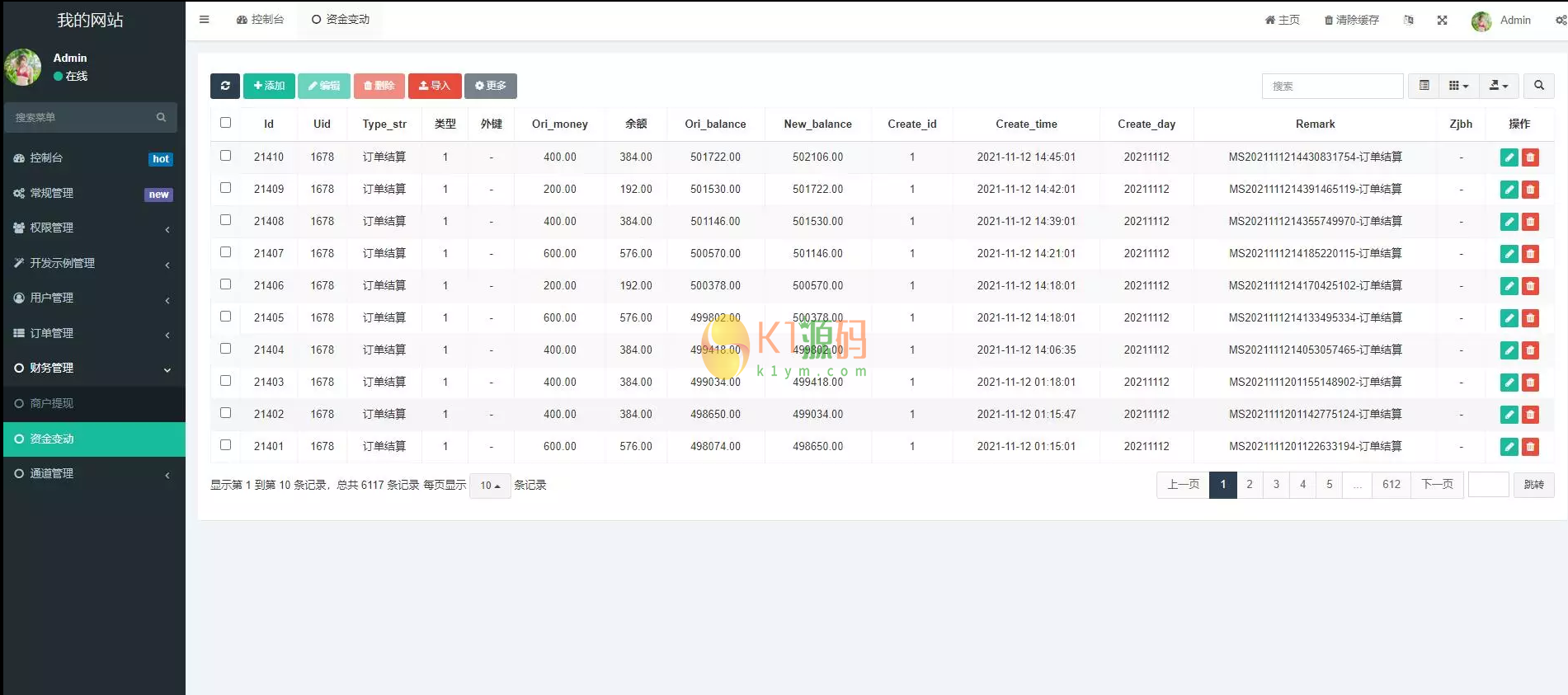This screenshot has width=1568, height=695.
Task: Open the column visibility dropdown
Action: click(1458, 86)
